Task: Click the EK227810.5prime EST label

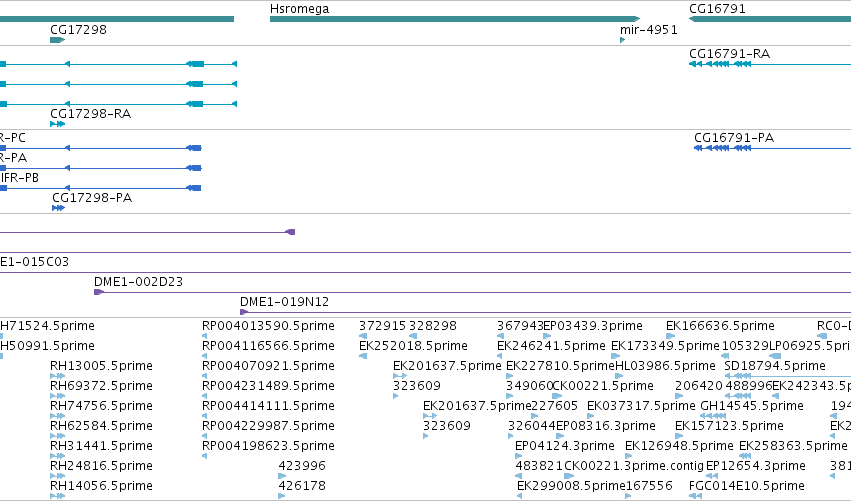Action: [560, 366]
